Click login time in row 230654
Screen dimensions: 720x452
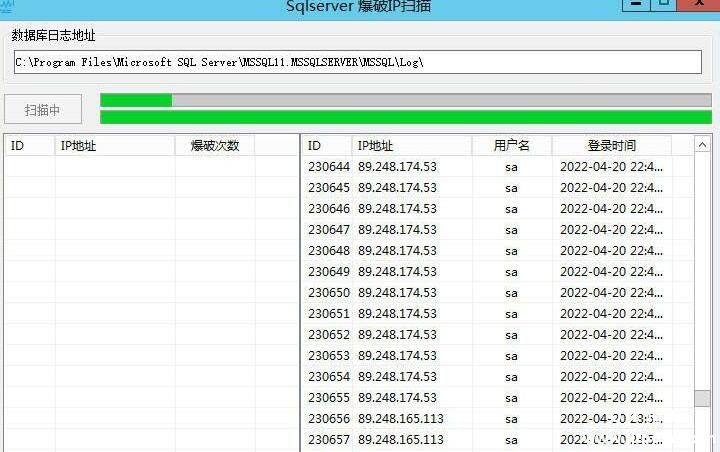coord(611,376)
